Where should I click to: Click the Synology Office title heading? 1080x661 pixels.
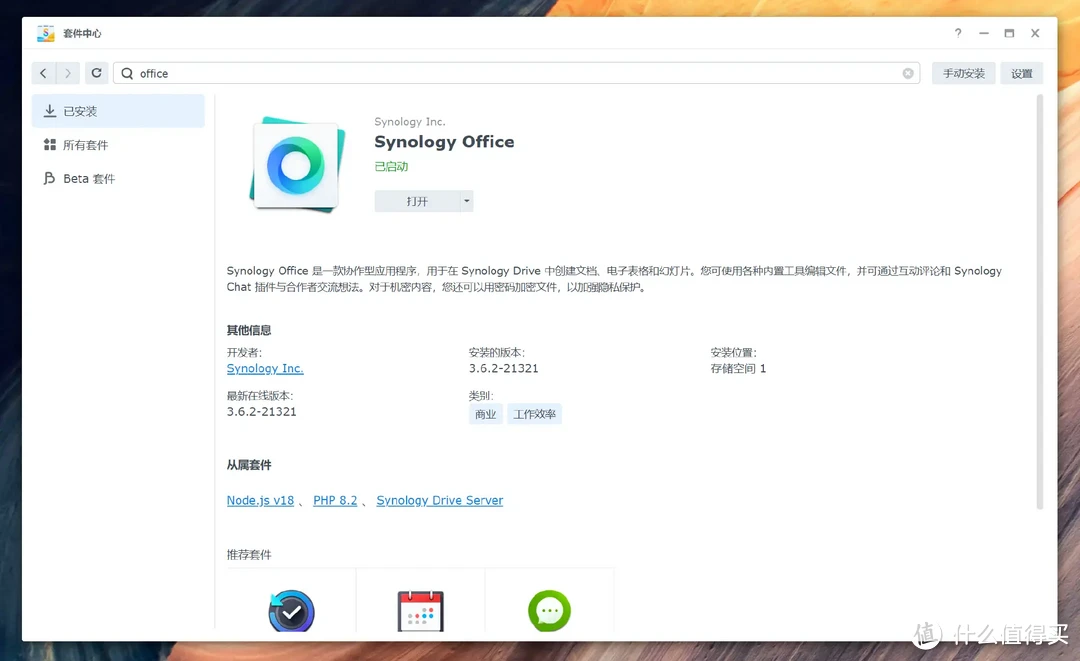click(444, 142)
